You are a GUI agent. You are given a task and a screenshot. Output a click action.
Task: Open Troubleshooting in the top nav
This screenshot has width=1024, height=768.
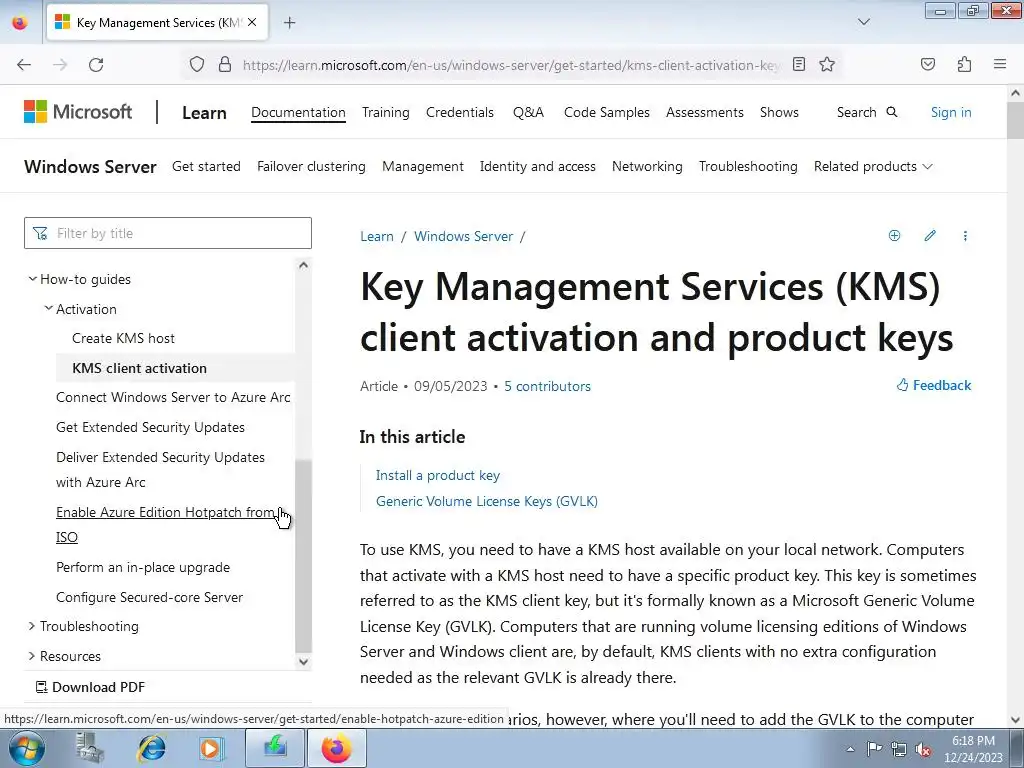pos(748,167)
